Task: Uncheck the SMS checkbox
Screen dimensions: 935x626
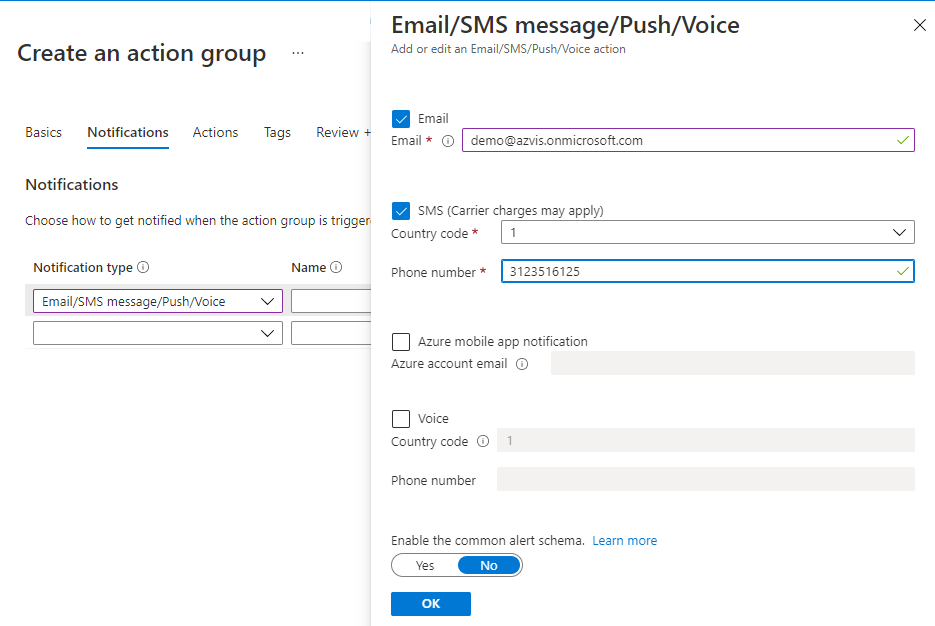Action: [x=402, y=211]
